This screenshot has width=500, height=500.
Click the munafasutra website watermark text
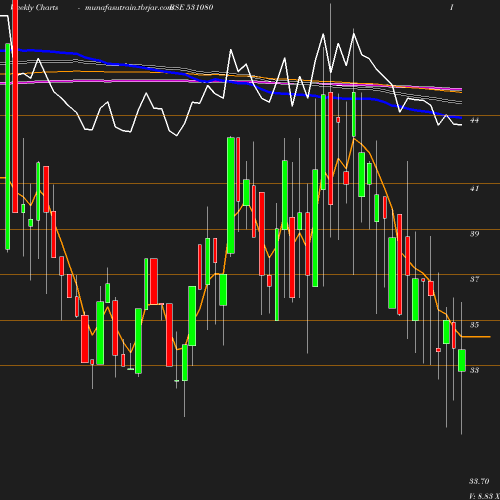[128, 7]
